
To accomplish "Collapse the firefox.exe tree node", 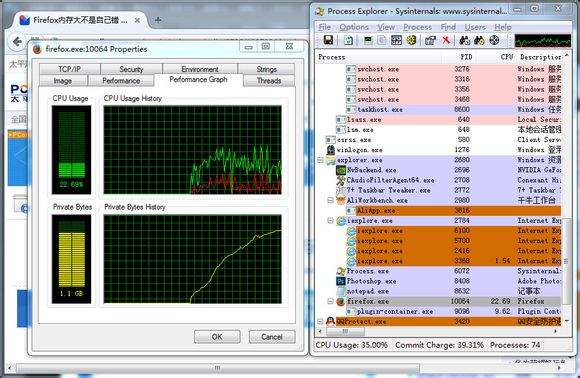I will click(x=330, y=301).
